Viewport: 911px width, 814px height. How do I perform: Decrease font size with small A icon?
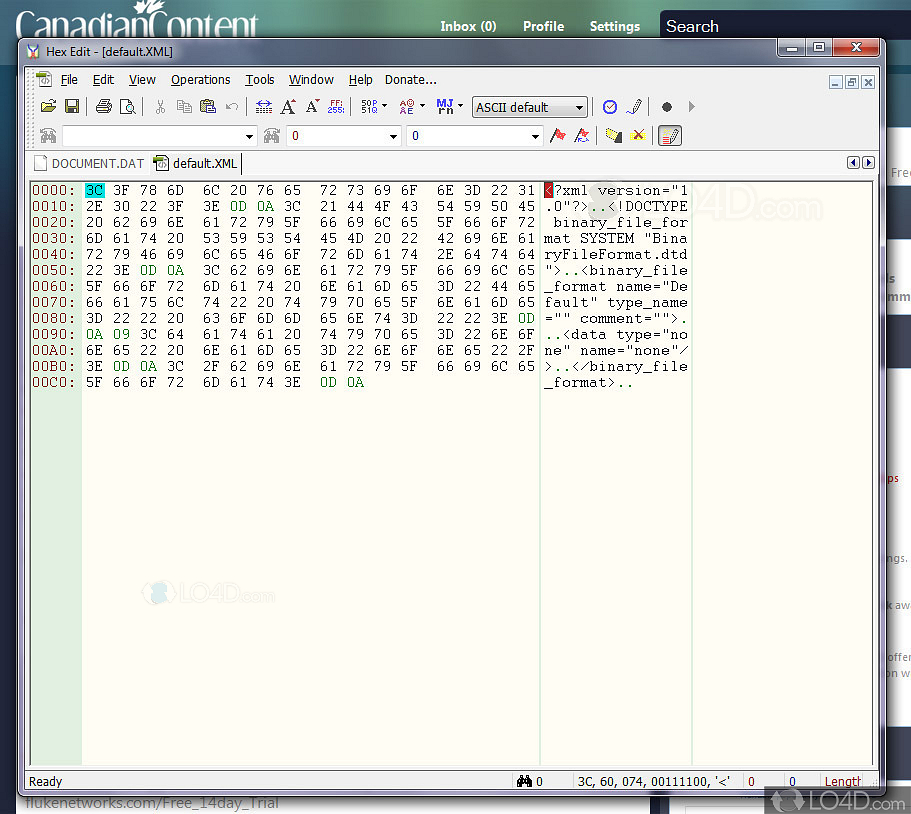(x=312, y=107)
